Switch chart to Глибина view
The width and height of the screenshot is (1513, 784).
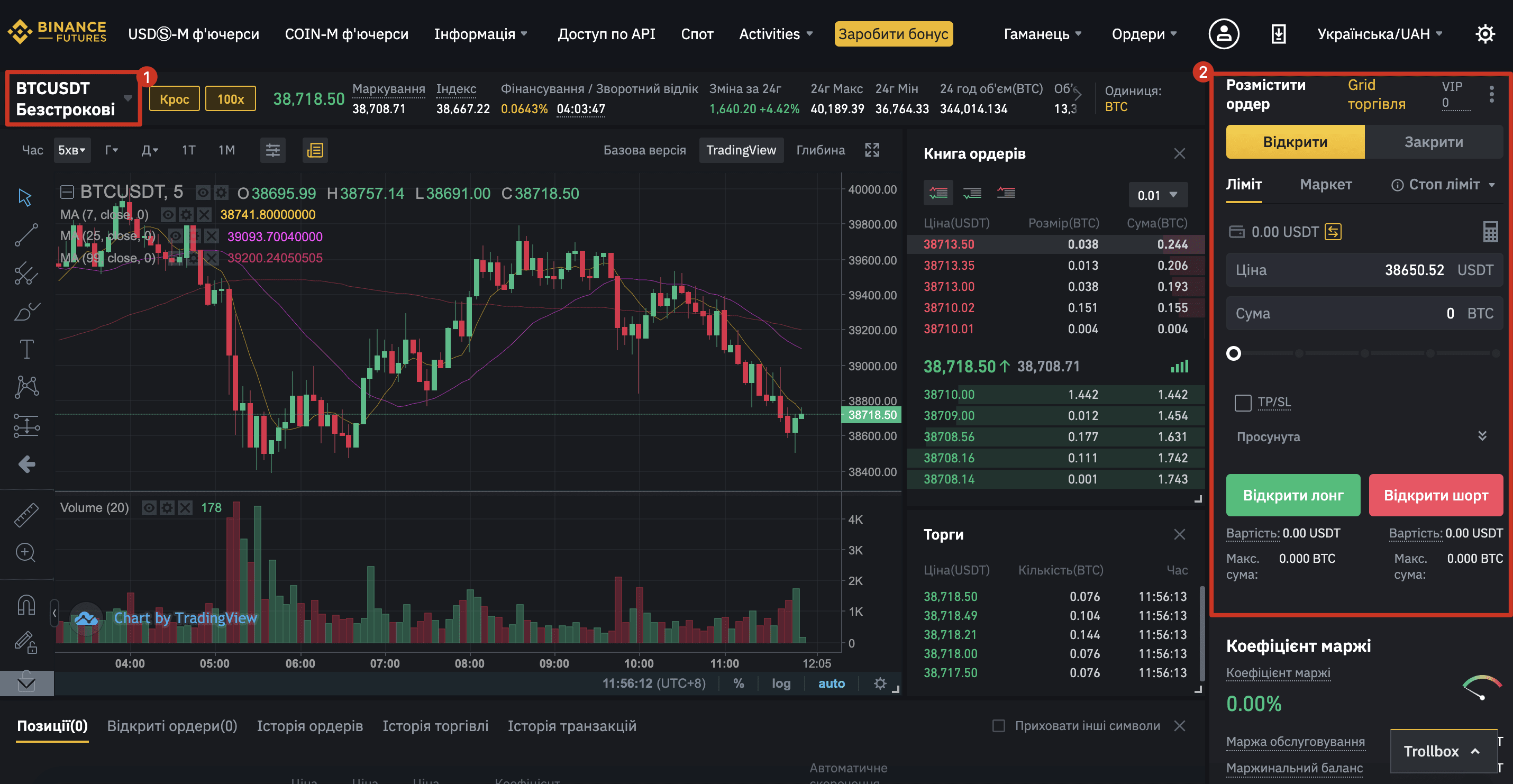821,150
